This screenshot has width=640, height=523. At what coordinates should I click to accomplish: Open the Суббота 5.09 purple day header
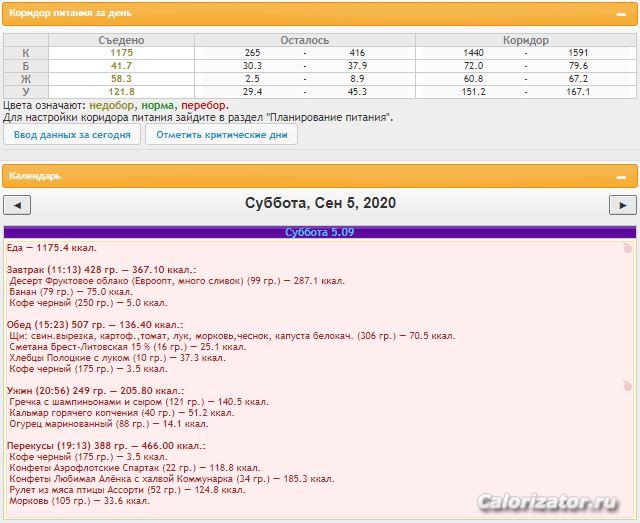(x=319, y=232)
